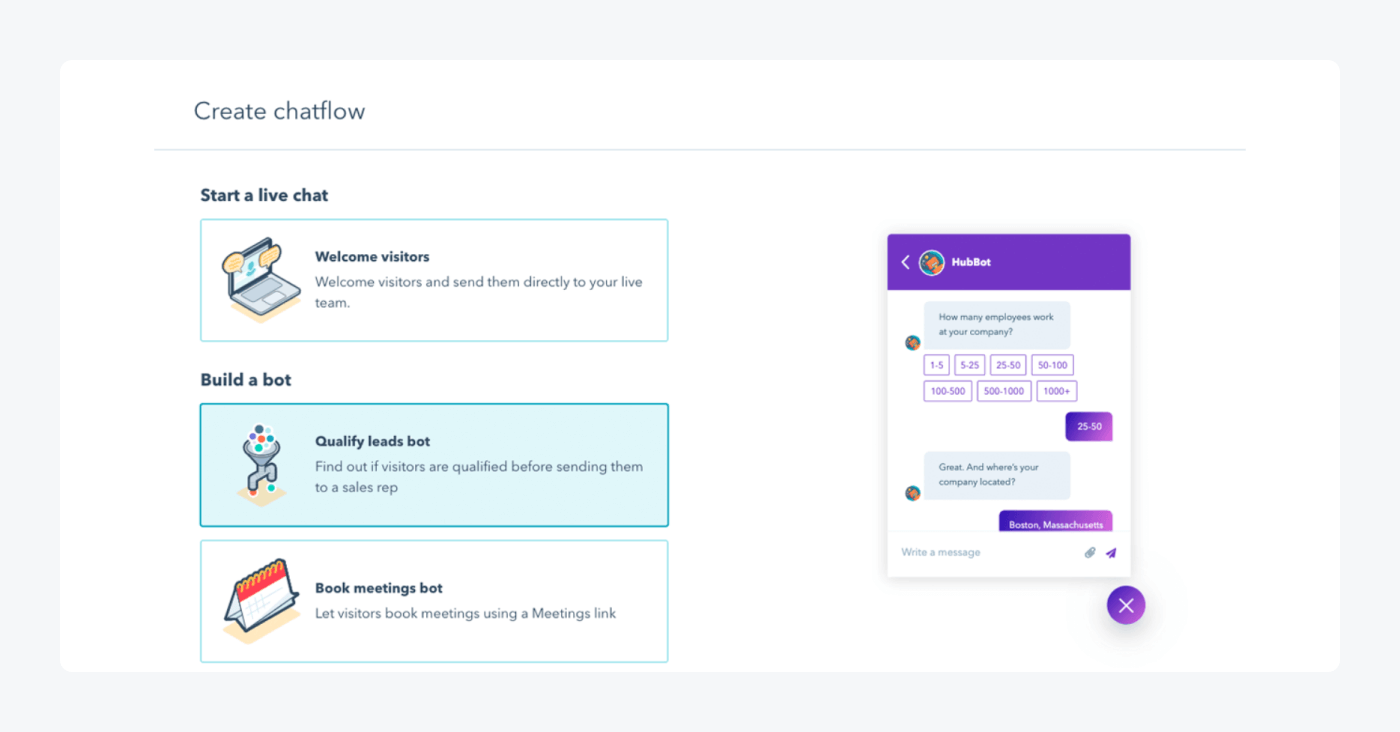Choose the 5-25 employees quick reply

[x=970, y=365]
